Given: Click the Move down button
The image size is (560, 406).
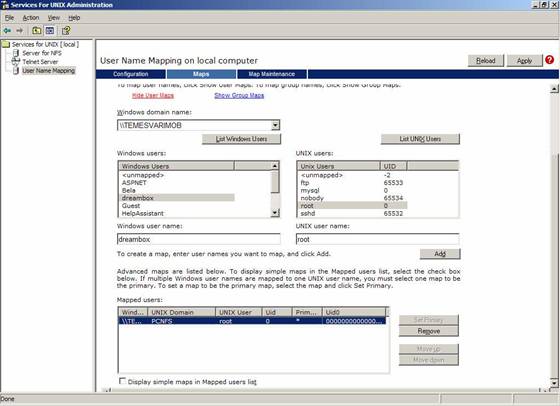Looking at the screenshot, I should [429, 360].
